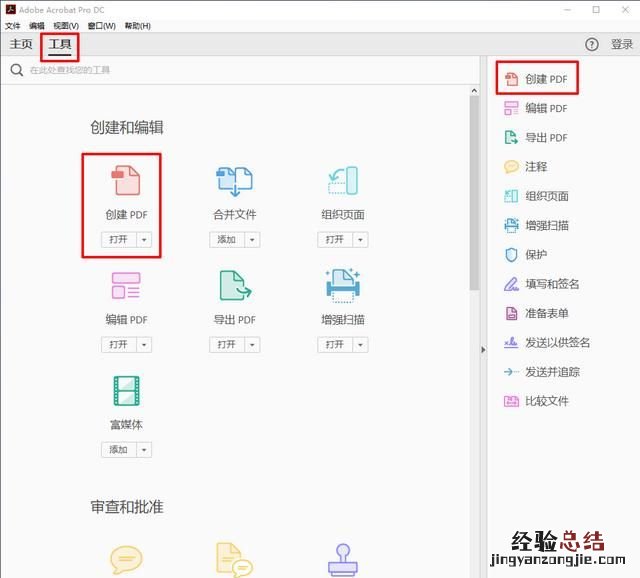Select 比较文件 in the right sidebar

pyautogui.click(x=536, y=401)
